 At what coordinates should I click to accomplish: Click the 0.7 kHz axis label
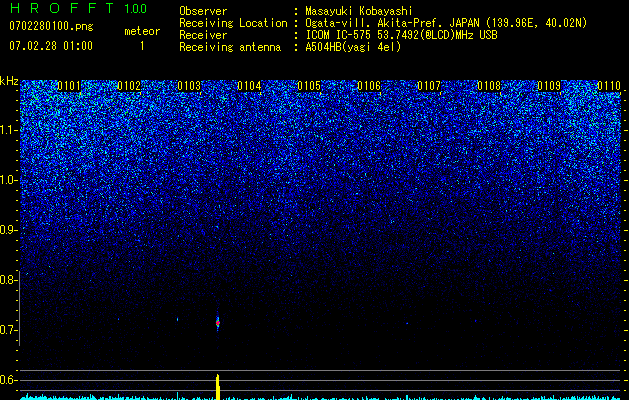(x=8, y=330)
